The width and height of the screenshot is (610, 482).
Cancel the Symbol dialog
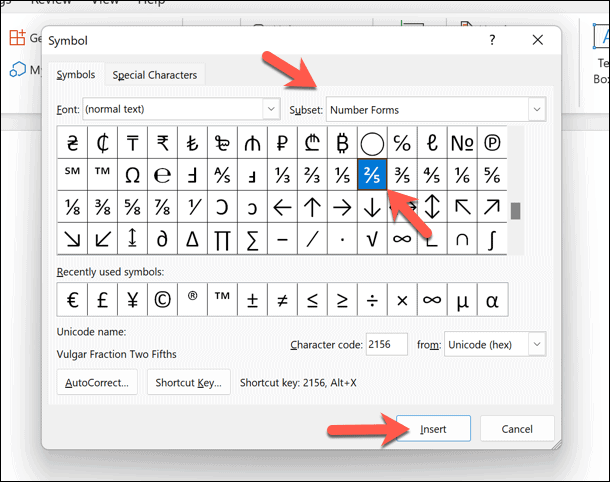point(517,429)
